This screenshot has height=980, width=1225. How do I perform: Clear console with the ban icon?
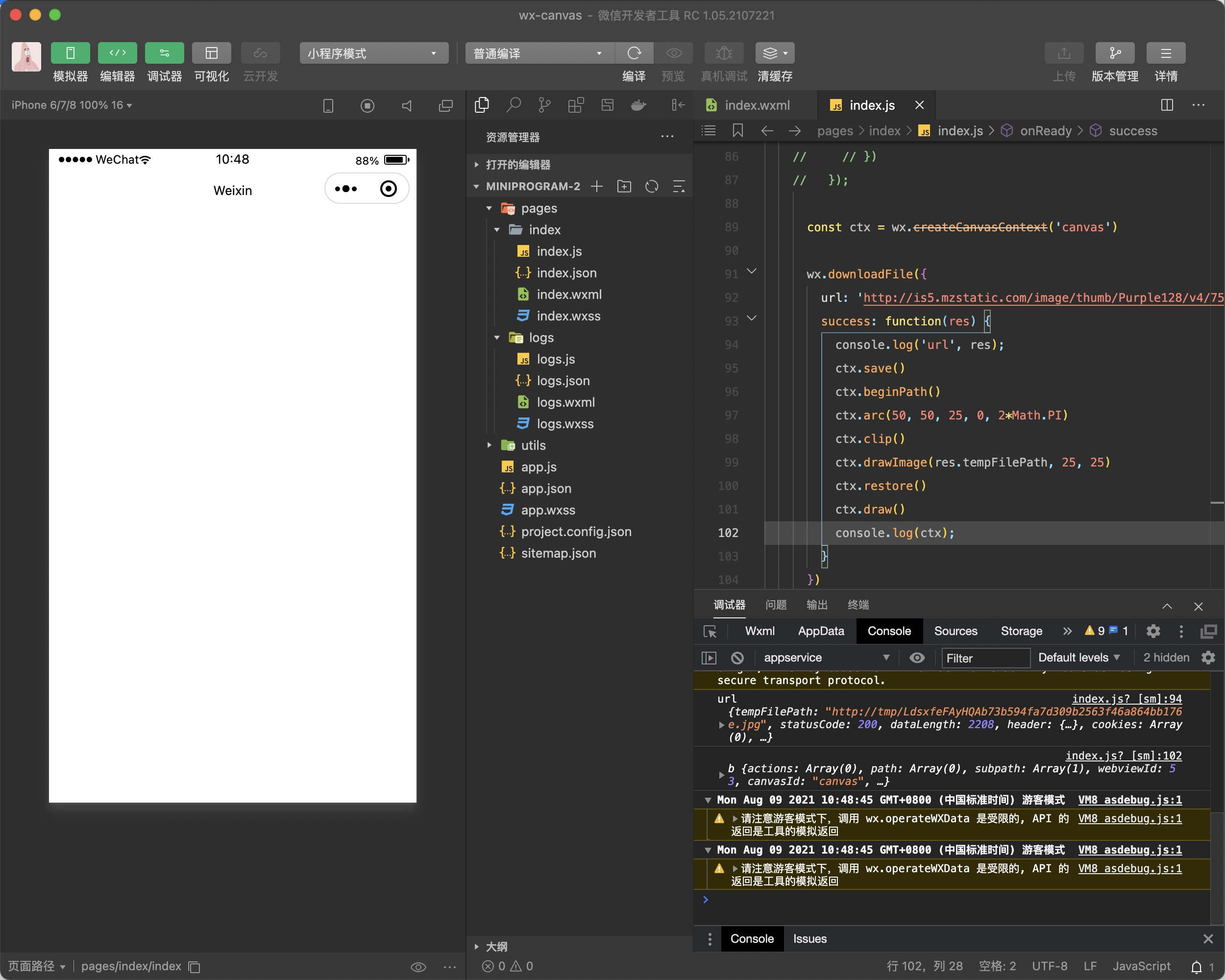coord(737,658)
